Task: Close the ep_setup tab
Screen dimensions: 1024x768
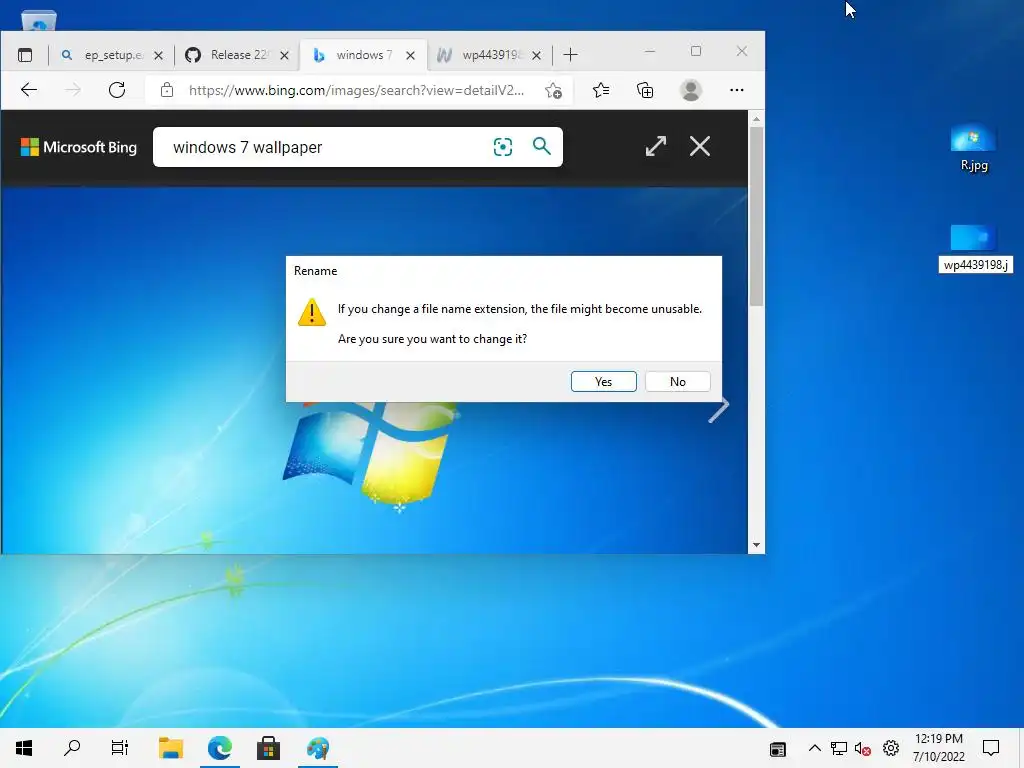Action: pos(158,56)
